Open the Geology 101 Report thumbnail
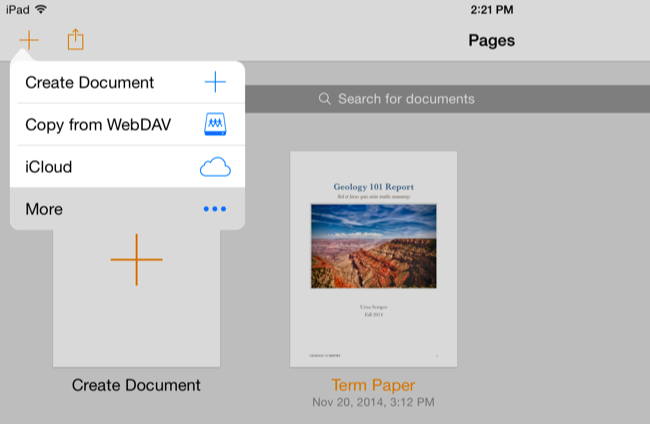650x424 pixels. [x=374, y=259]
